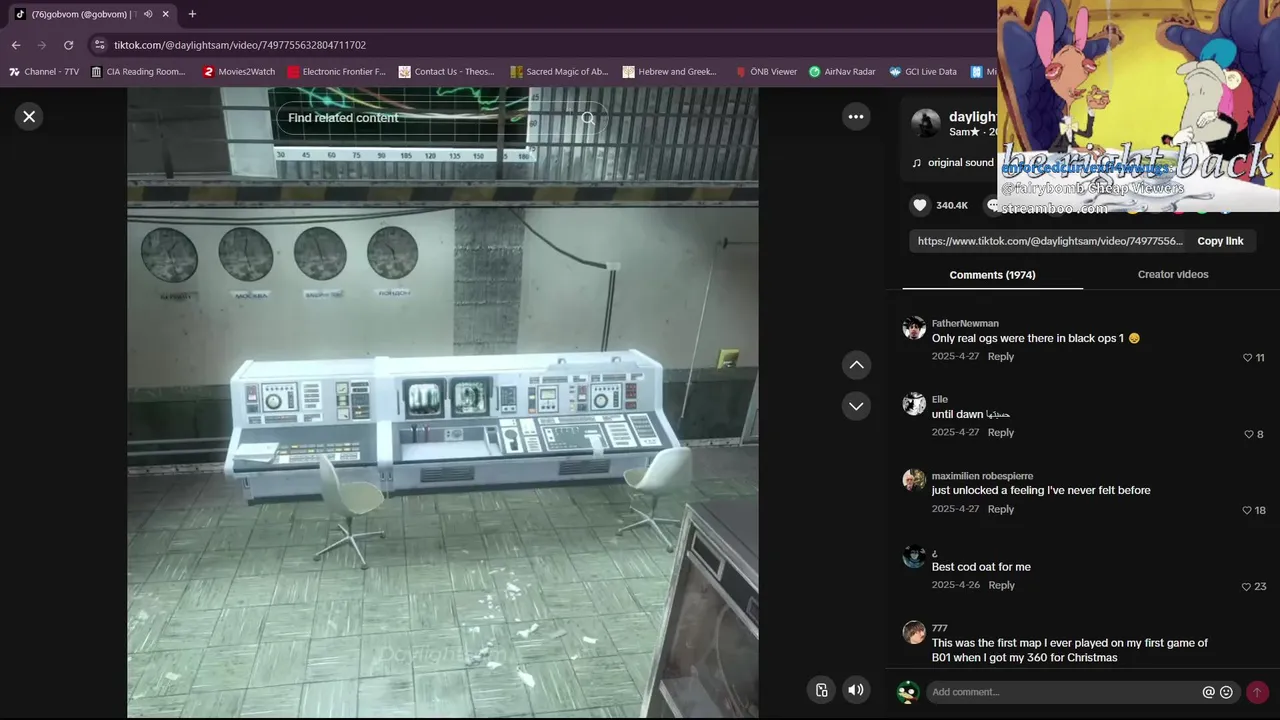Open the original sound music link
The height and width of the screenshot is (720, 1280).
click(x=960, y=163)
